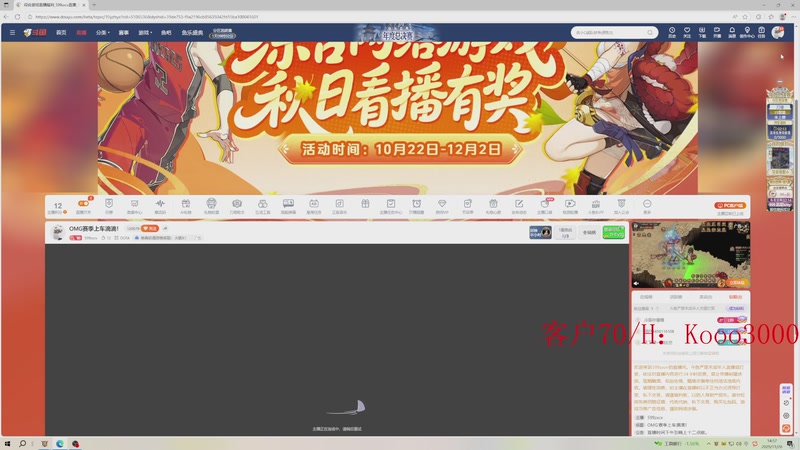Open the shield icon in streamer toolbar

(x=109, y=206)
